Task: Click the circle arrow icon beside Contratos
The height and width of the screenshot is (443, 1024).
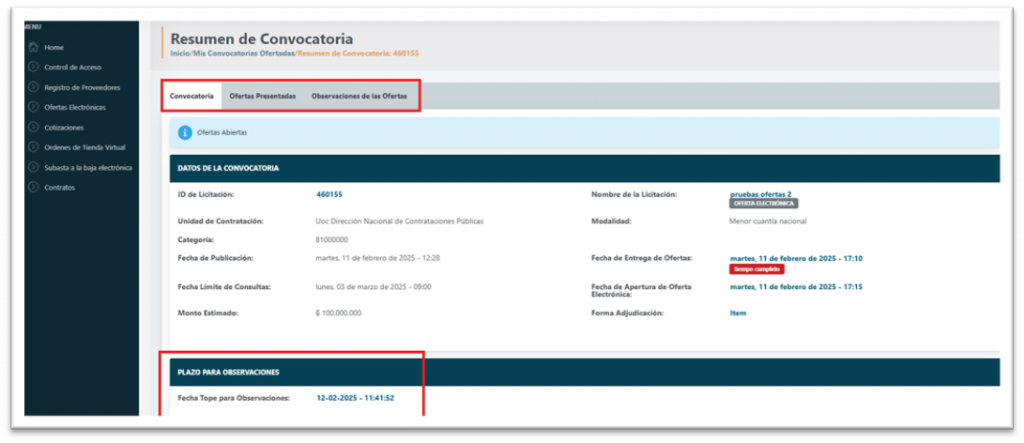Action: (33, 188)
